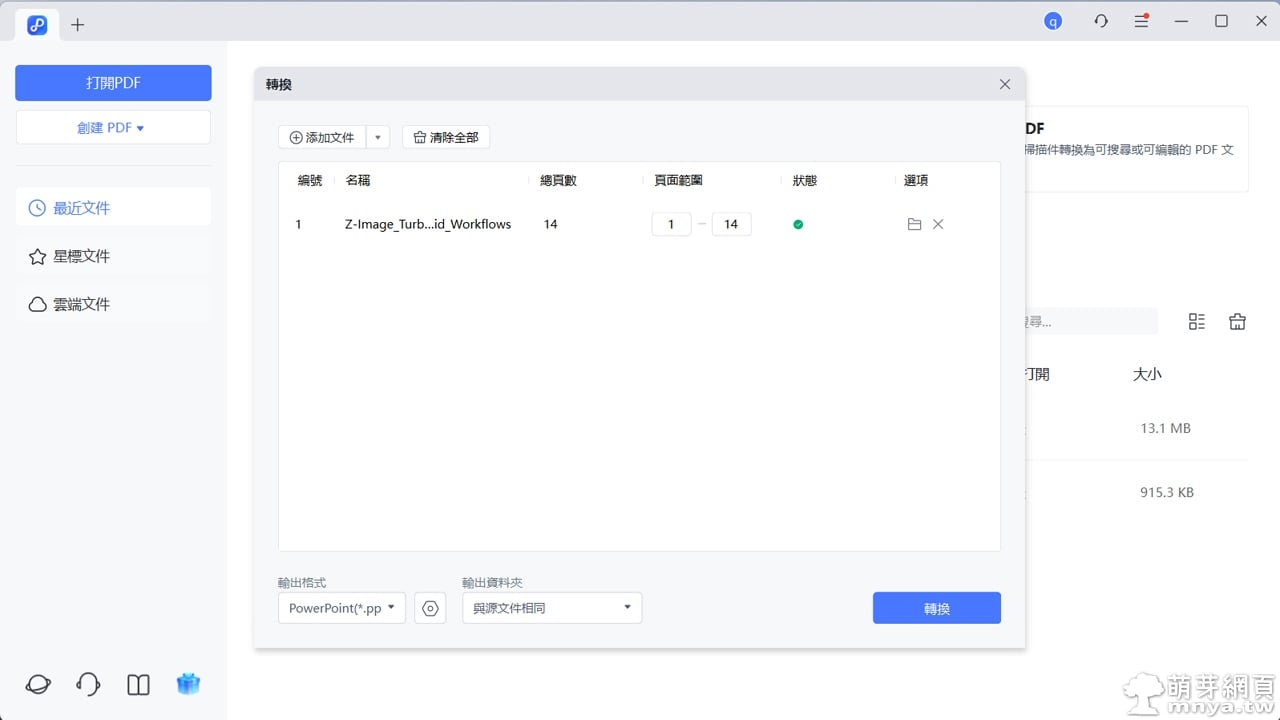The width and height of the screenshot is (1280, 720).
Task: Open the output folder icon in file row
Action: 914,225
